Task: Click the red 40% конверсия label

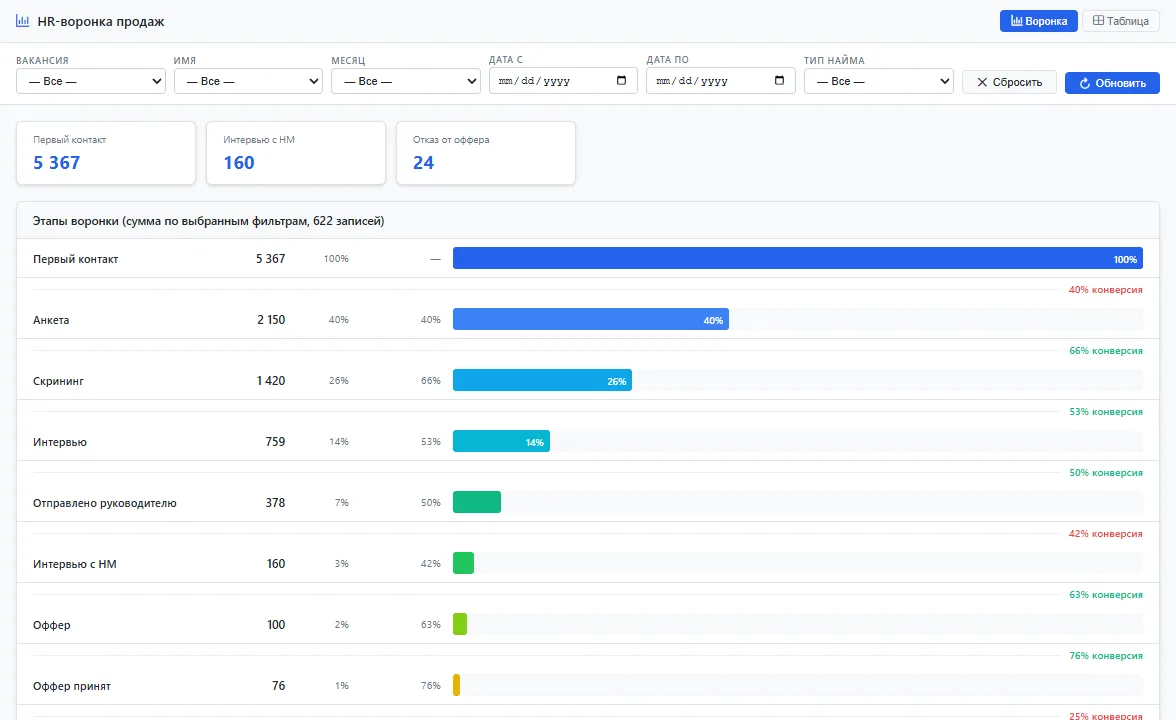Action: click(1106, 290)
